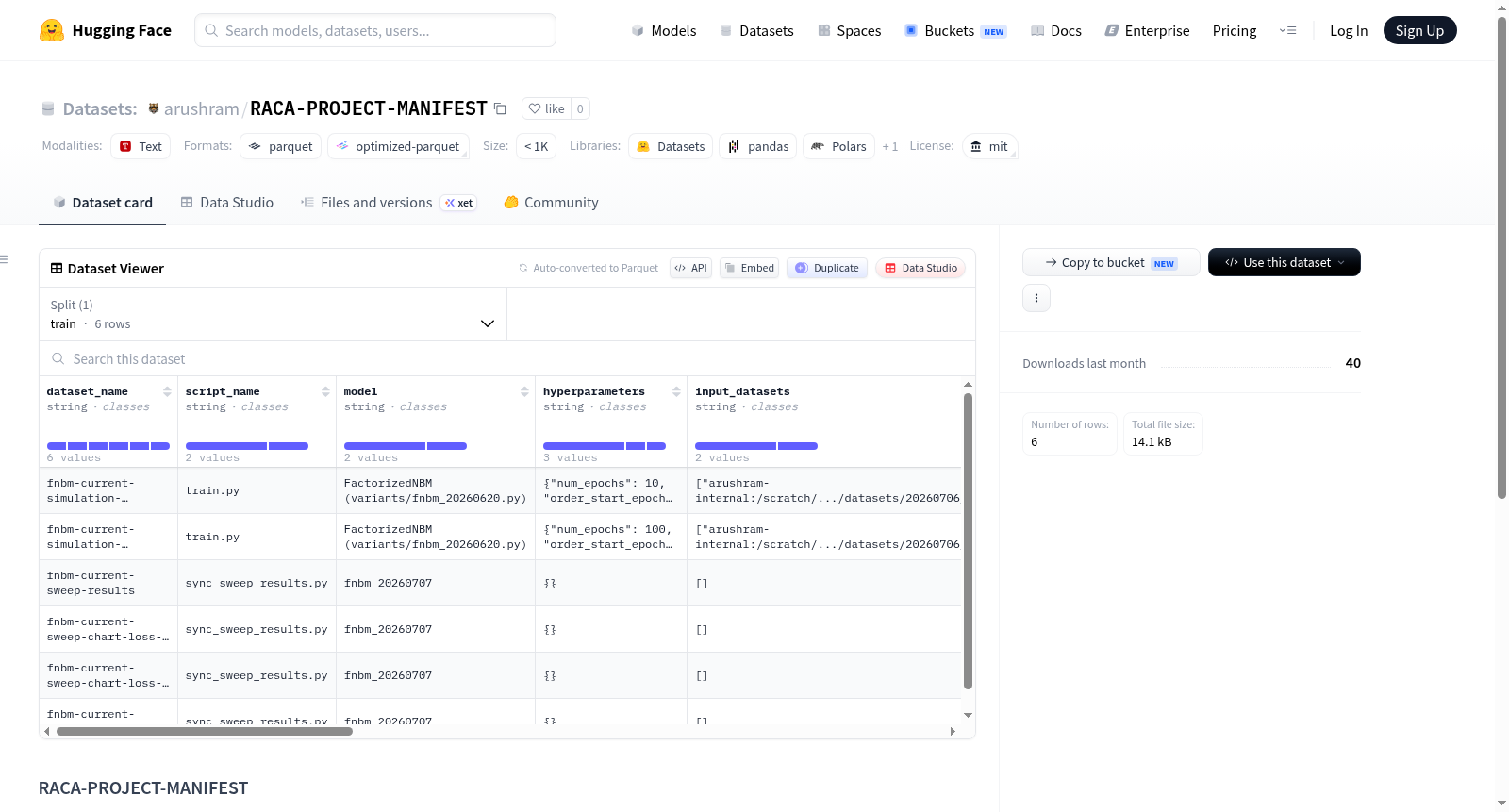1509x812 pixels.
Task: Click the table's scroll down arrow
Action: [x=968, y=716]
